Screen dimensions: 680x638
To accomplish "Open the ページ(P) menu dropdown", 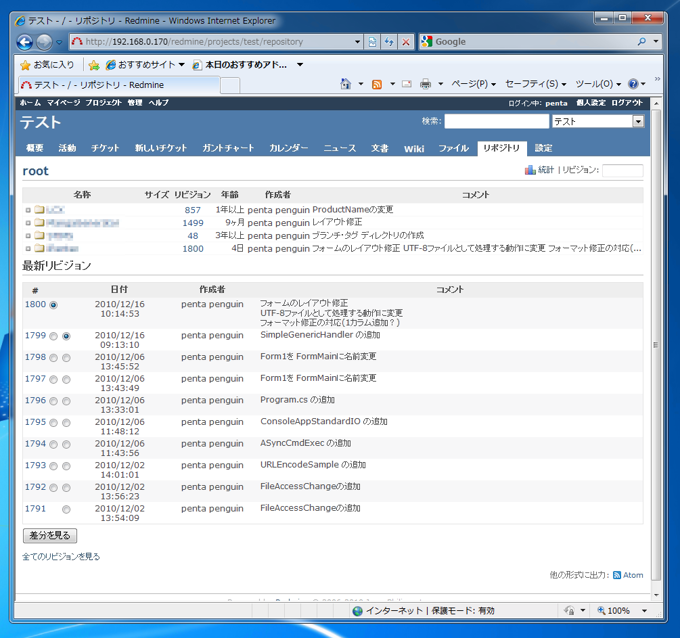I will point(473,84).
